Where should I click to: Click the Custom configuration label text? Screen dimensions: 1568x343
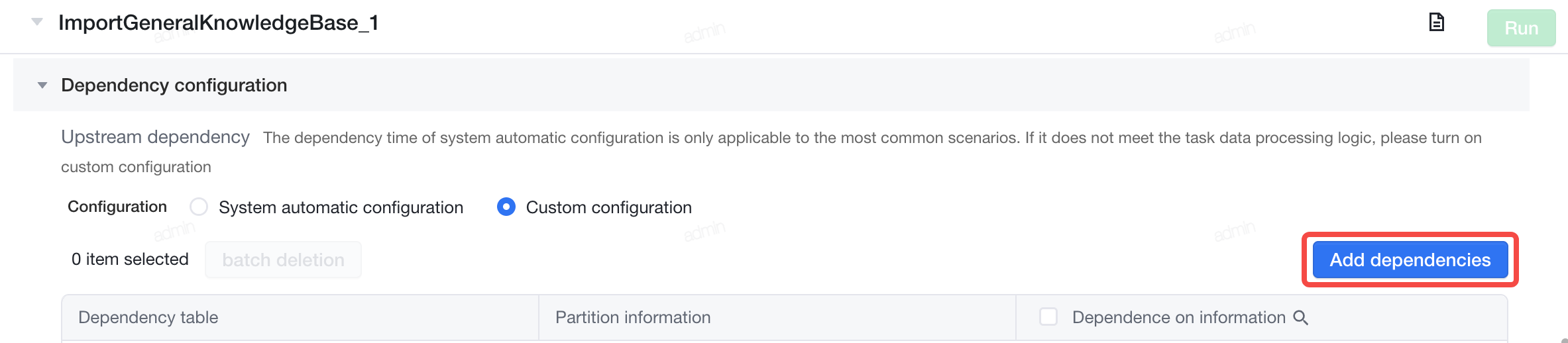[609, 207]
